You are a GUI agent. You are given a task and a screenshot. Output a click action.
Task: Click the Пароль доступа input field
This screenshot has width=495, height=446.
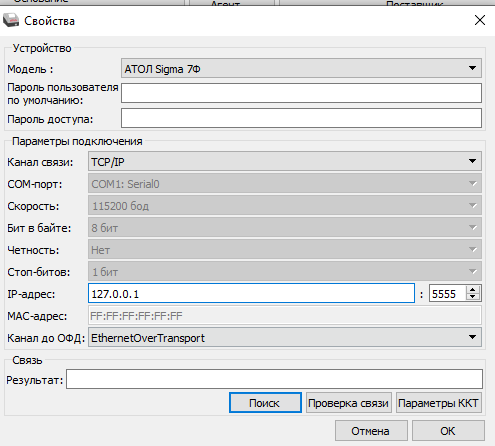pyautogui.click(x=301, y=118)
